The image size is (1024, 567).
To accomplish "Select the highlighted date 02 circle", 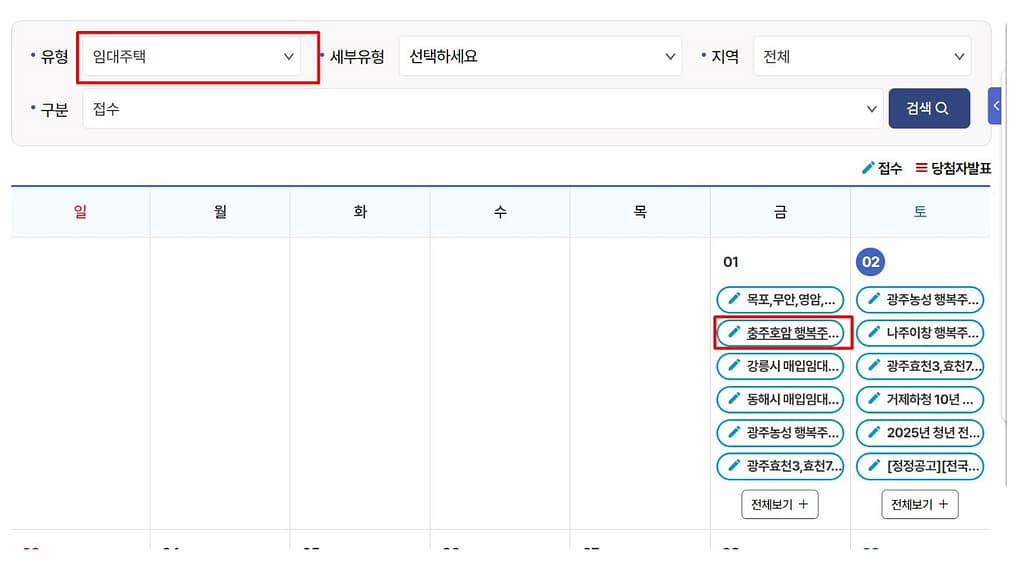I will [871, 262].
